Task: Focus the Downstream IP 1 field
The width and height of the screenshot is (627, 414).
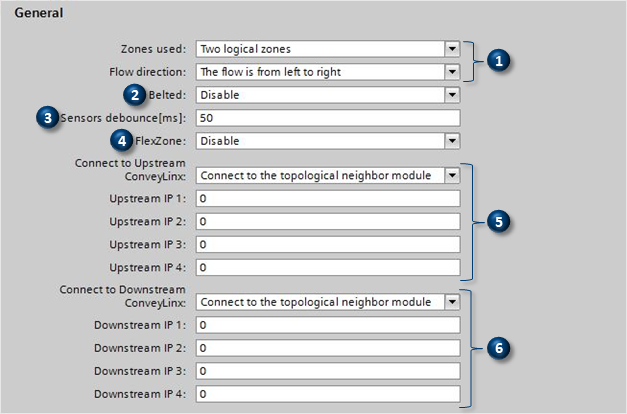Action: tap(327, 325)
